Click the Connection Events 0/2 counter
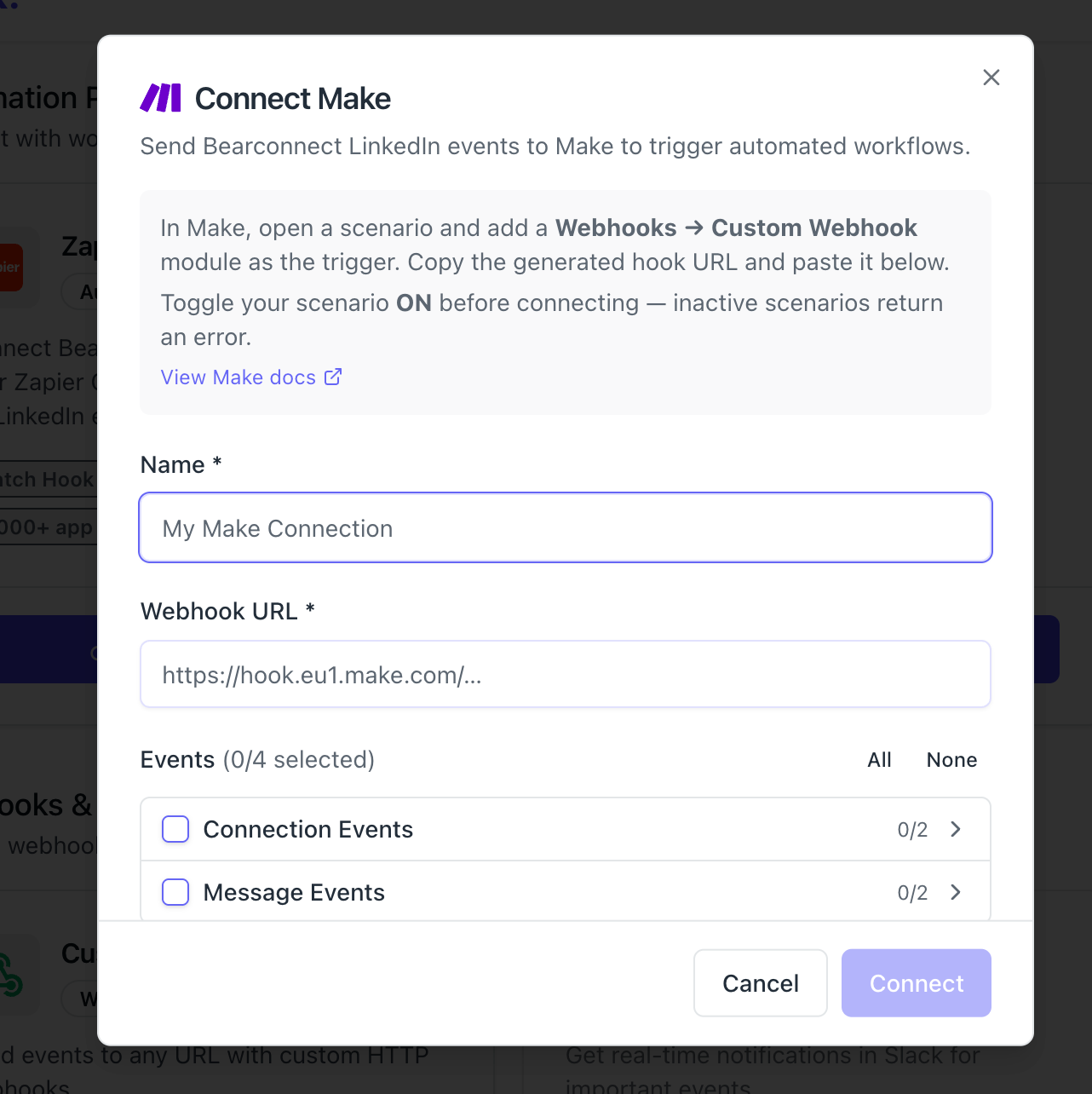This screenshot has width=1092, height=1094. pos(912,830)
